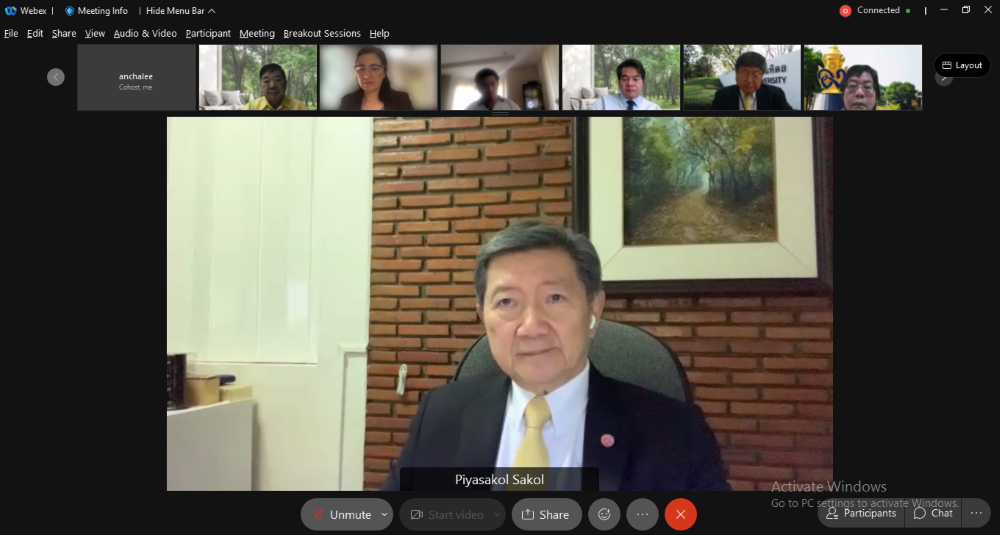Screen dimensions: 1000x535
Task: Open panel options ellipsis beside Chat
Action: click(978, 513)
